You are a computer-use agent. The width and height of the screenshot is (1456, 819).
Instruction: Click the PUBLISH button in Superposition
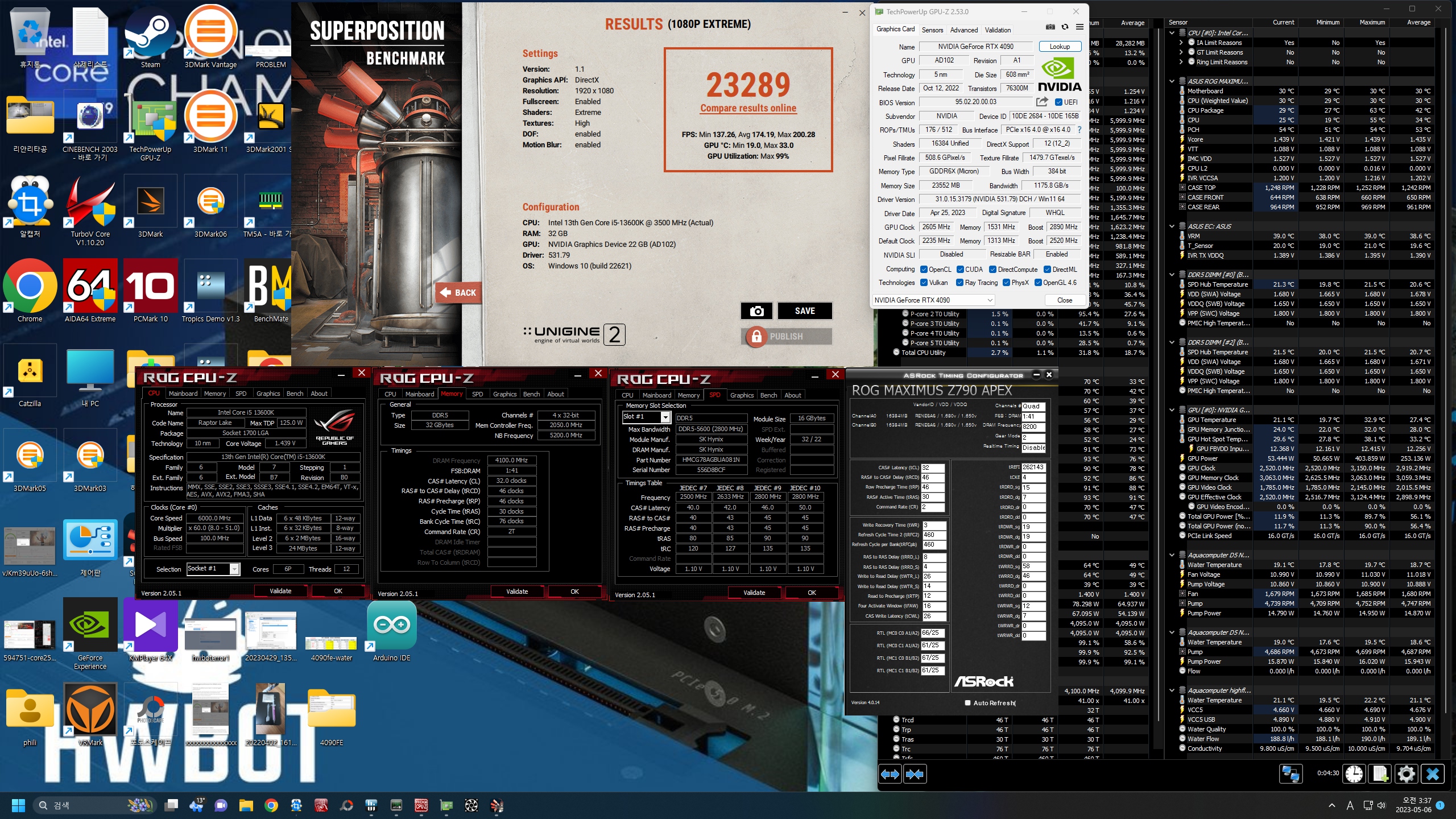pyautogui.click(x=787, y=337)
